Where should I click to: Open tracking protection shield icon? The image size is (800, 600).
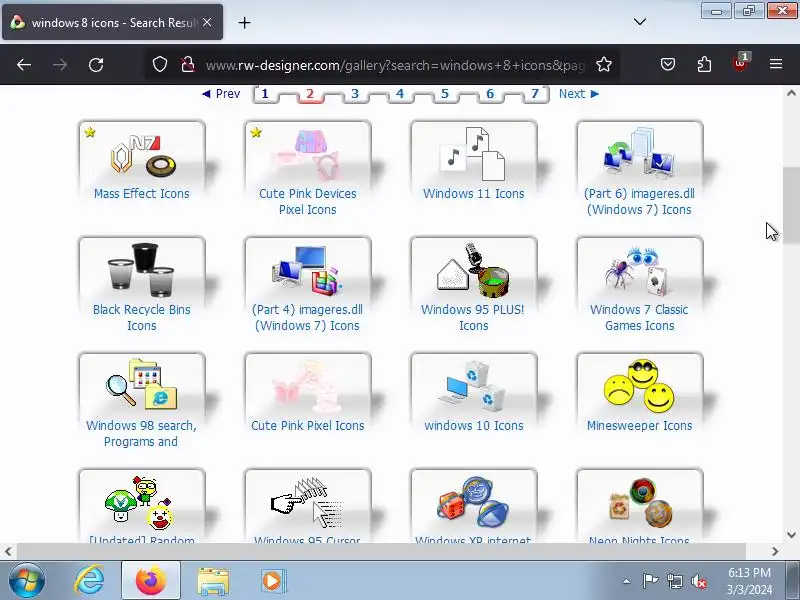[x=160, y=64]
